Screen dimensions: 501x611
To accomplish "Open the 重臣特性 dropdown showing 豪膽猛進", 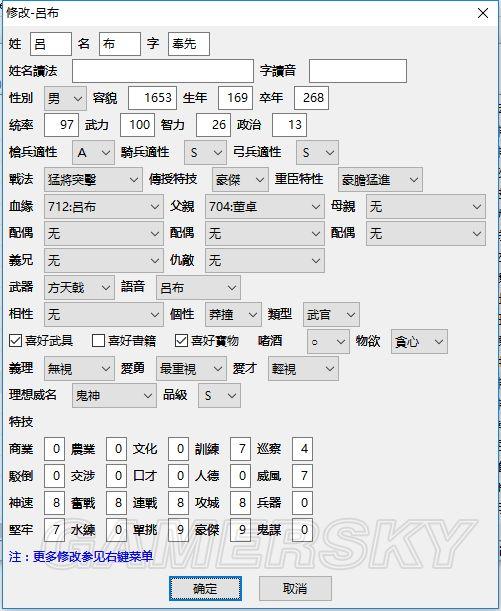I will pos(380,180).
